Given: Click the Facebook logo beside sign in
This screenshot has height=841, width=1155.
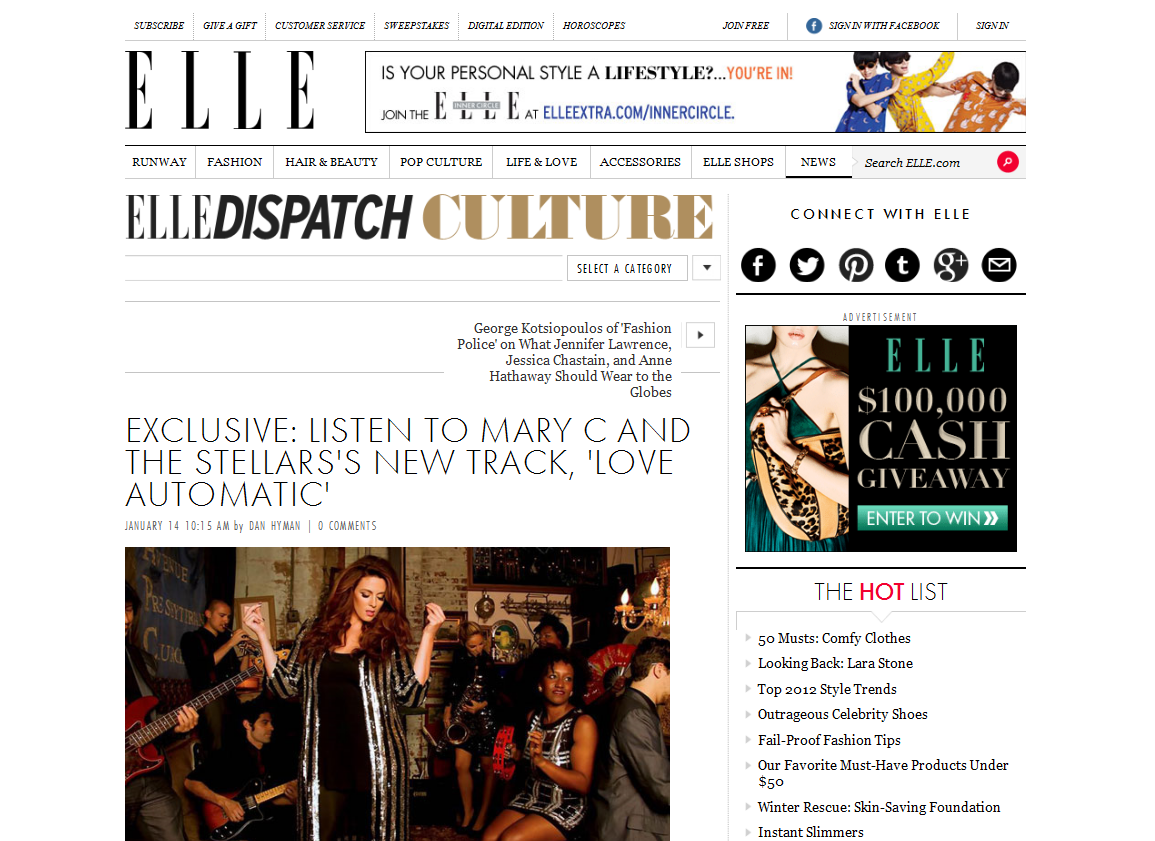Looking at the screenshot, I should pos(813,26).
